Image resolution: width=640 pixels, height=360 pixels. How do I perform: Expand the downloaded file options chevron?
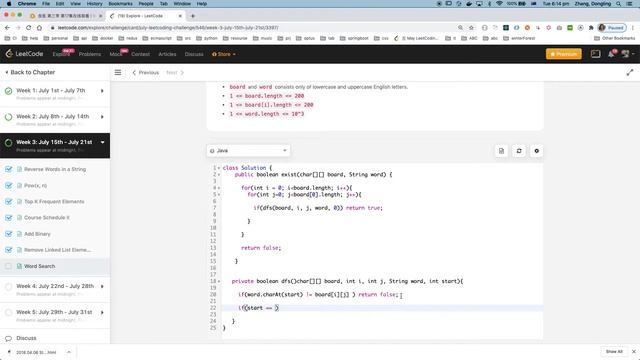coord(69,352)
